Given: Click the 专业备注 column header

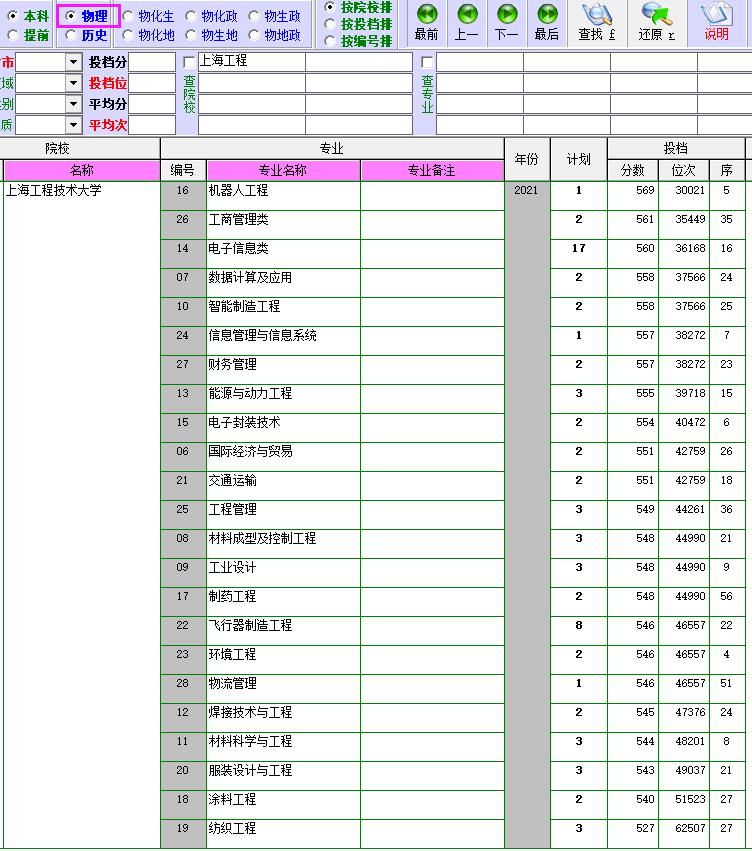Looking at the screenshot, I should click(x=432, y=170).
